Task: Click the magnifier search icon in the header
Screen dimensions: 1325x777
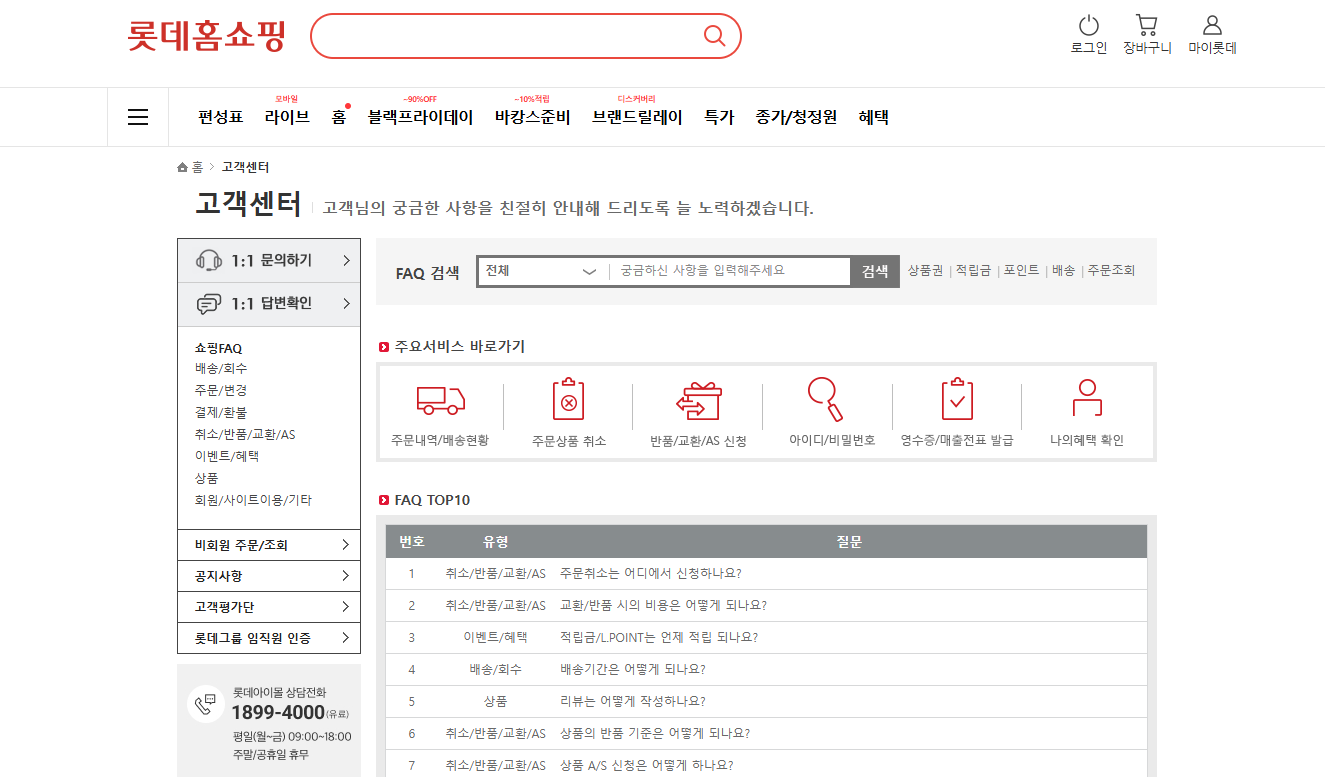Action: point(714,36)
